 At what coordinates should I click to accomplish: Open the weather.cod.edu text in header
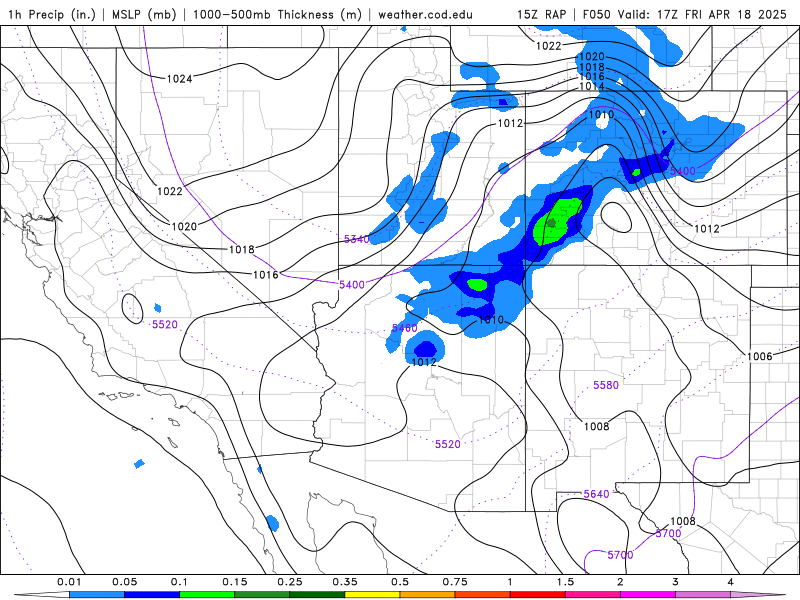coord(425,14)
